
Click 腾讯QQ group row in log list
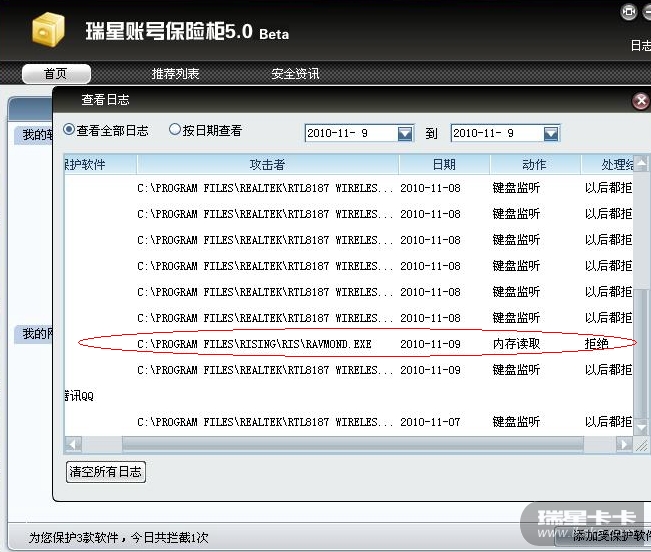pos(79,396)
